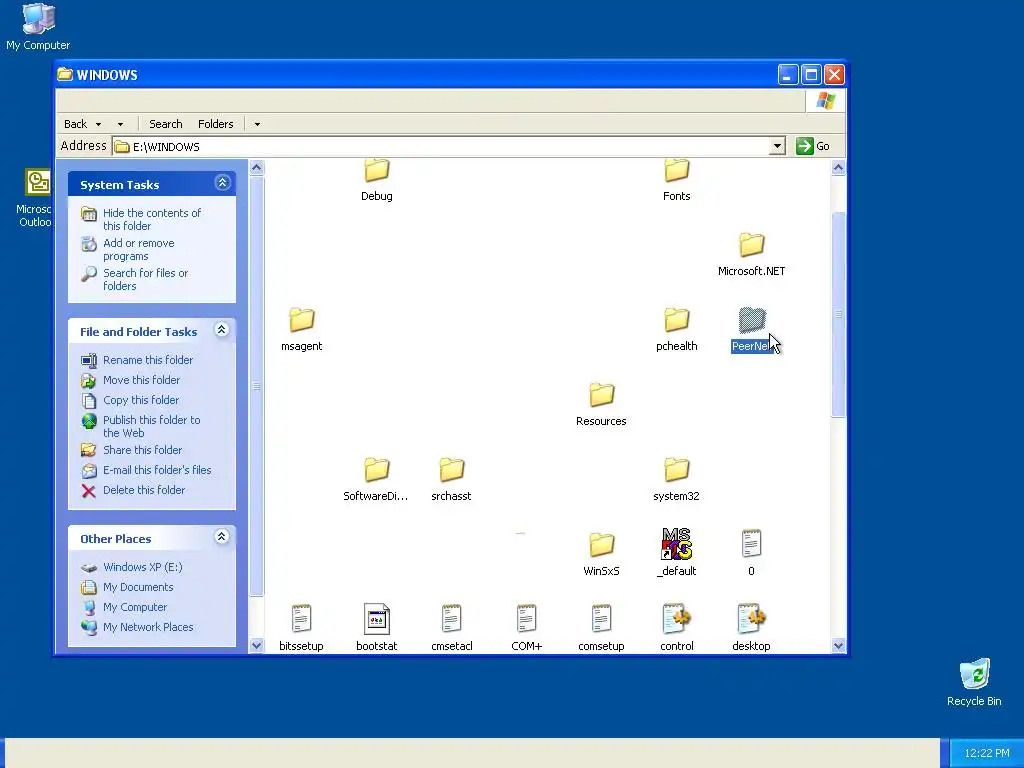The height and width of the screenshot is (768, 1024).
Task: Click the file list vertical scrollbar thumb
Action: 839,313
